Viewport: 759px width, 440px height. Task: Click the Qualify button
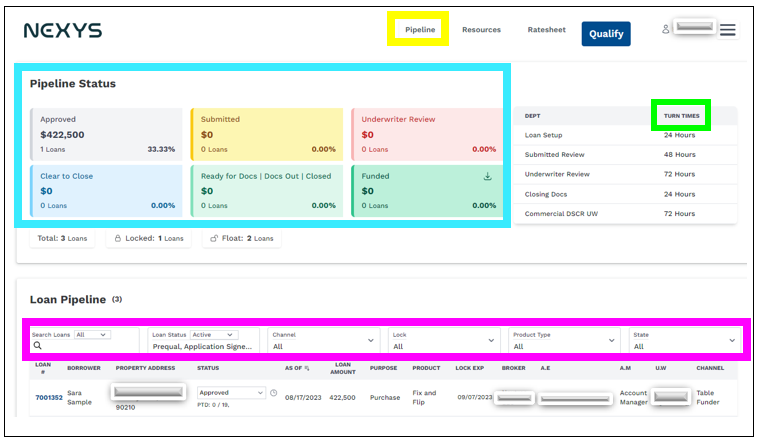pyautogui.click(x=606, y=33)
